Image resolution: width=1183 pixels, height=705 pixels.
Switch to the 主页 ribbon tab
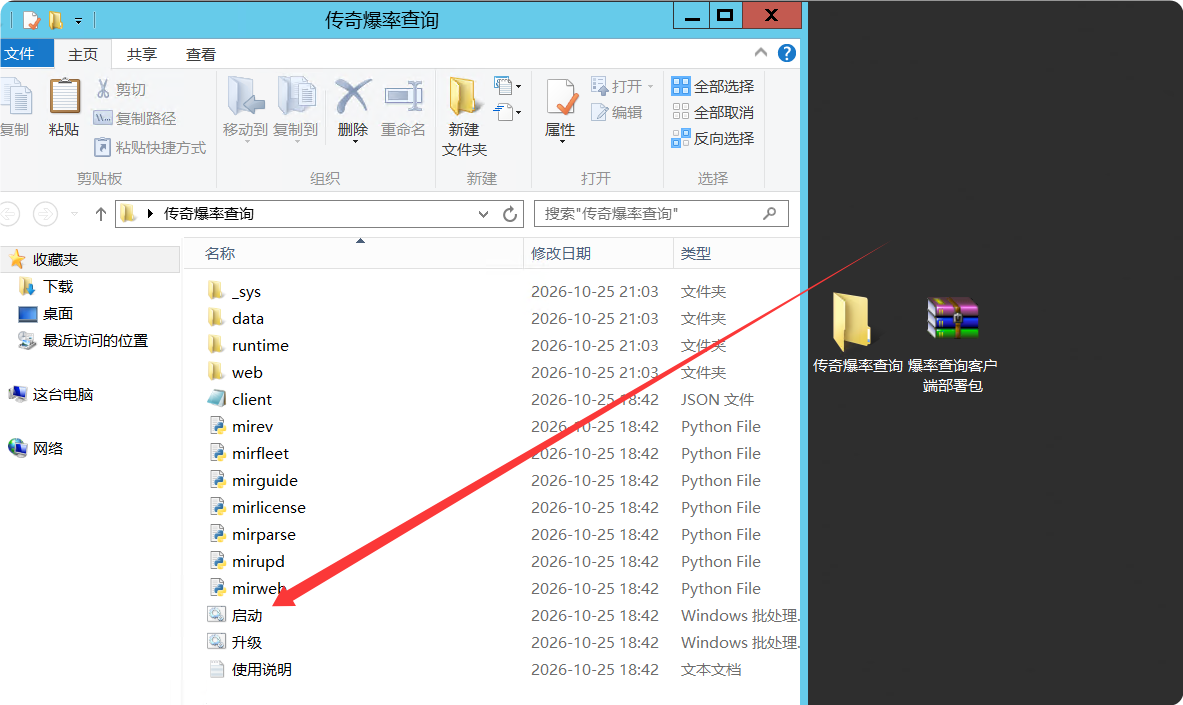(x=83, y=54)
